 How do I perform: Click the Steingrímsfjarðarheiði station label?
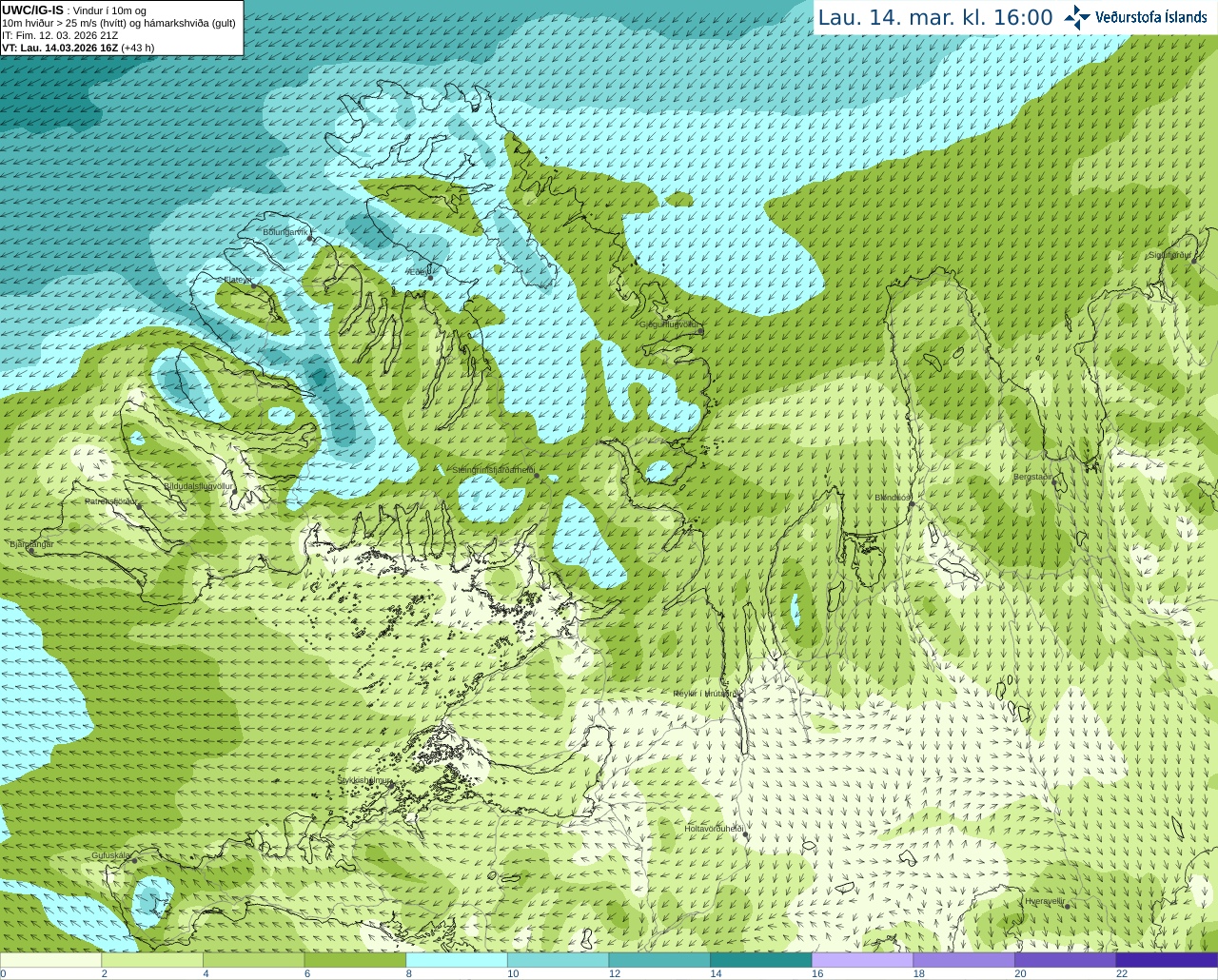click(x=493, y=470)
